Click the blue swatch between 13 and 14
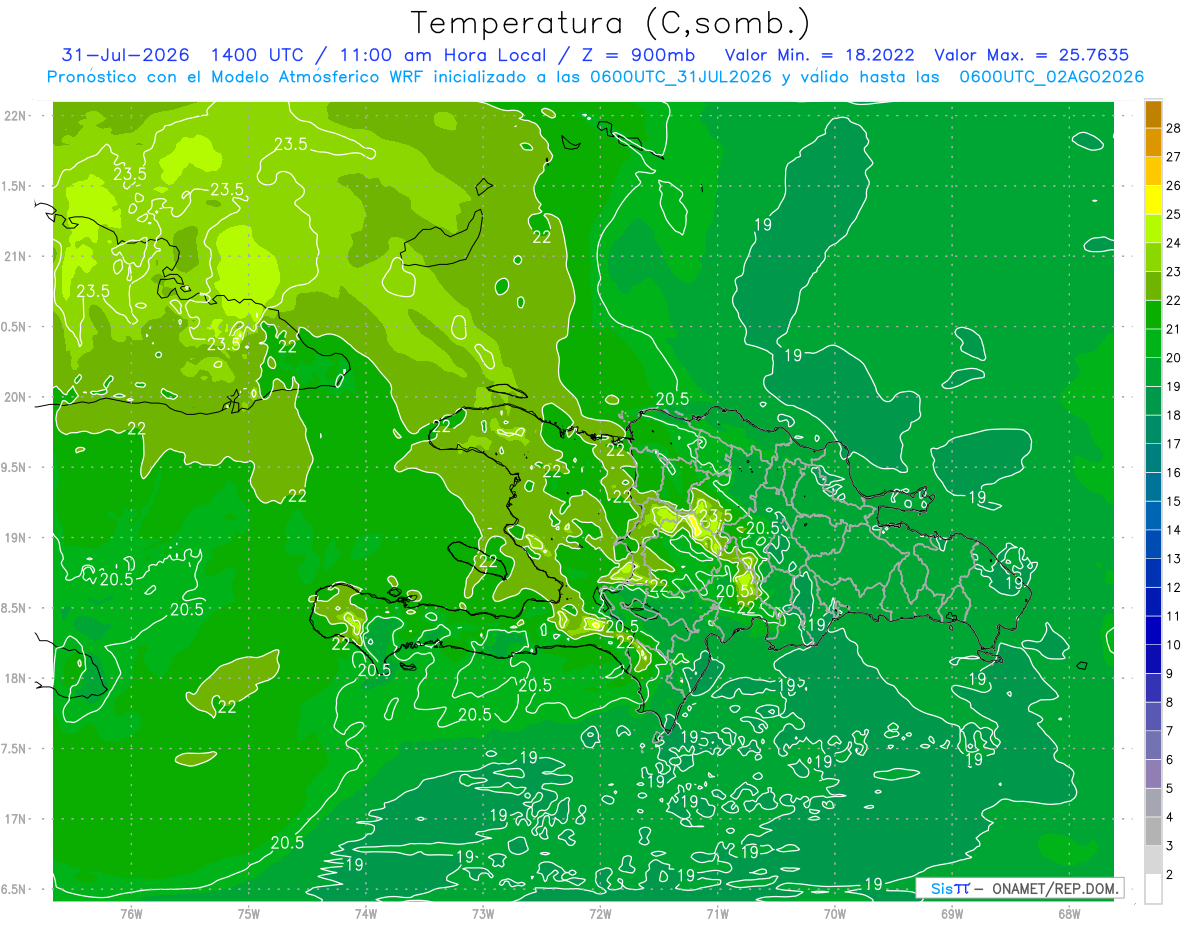This screenshot has height=927, width=1200. [x=1153, y=544]
